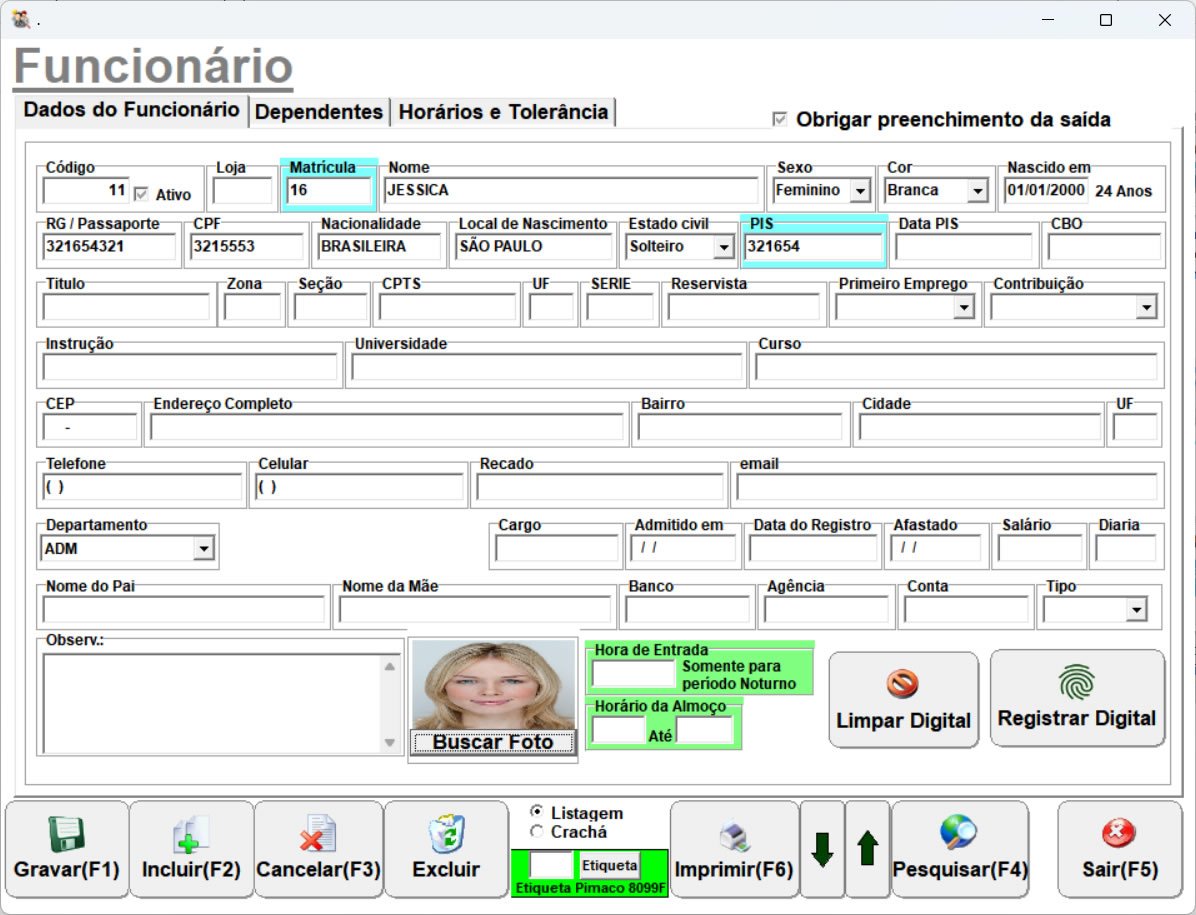Click the Matrícula field

pyautogui.click(x=329, y=191)
